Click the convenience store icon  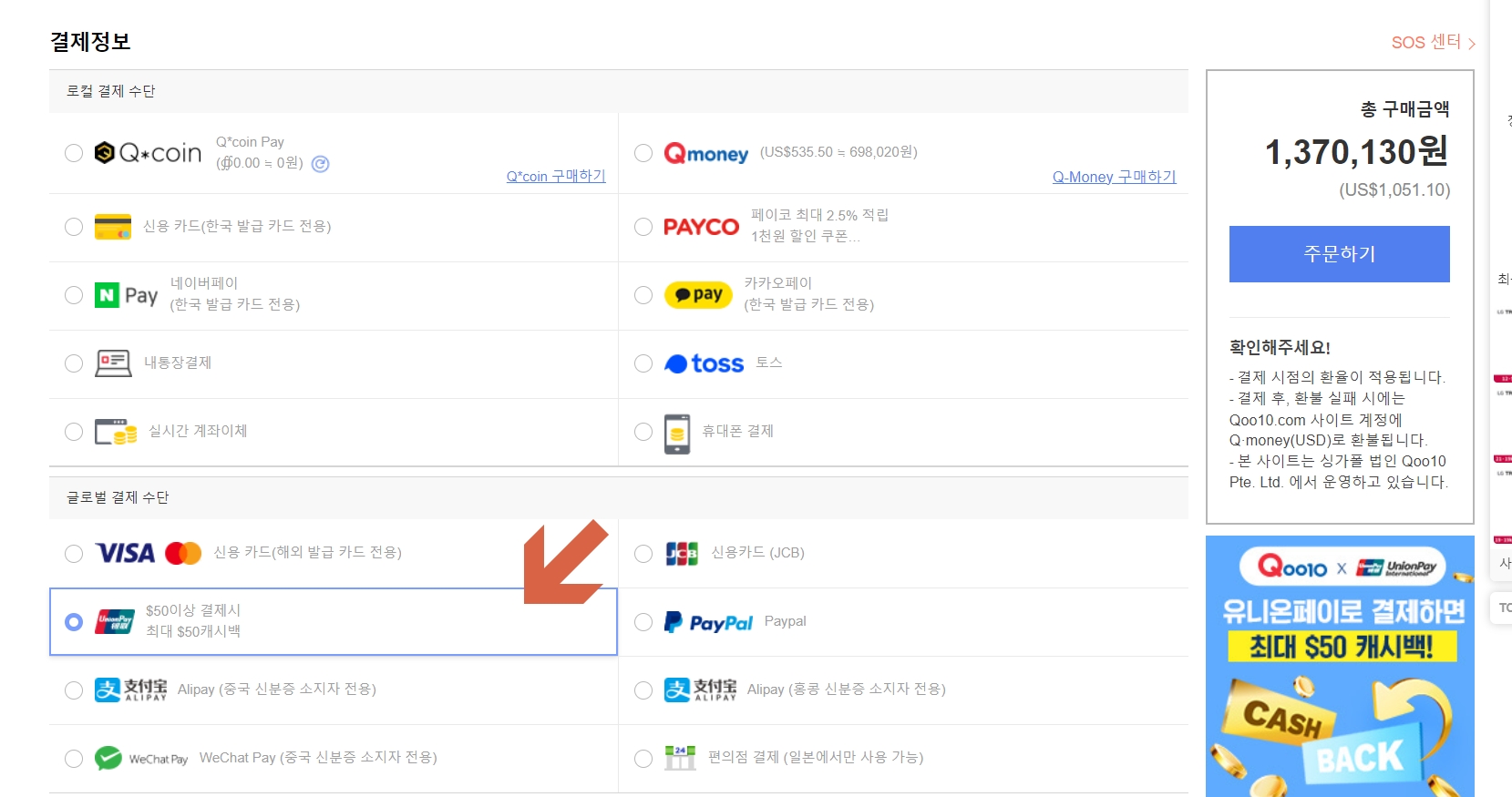point(680,758)
